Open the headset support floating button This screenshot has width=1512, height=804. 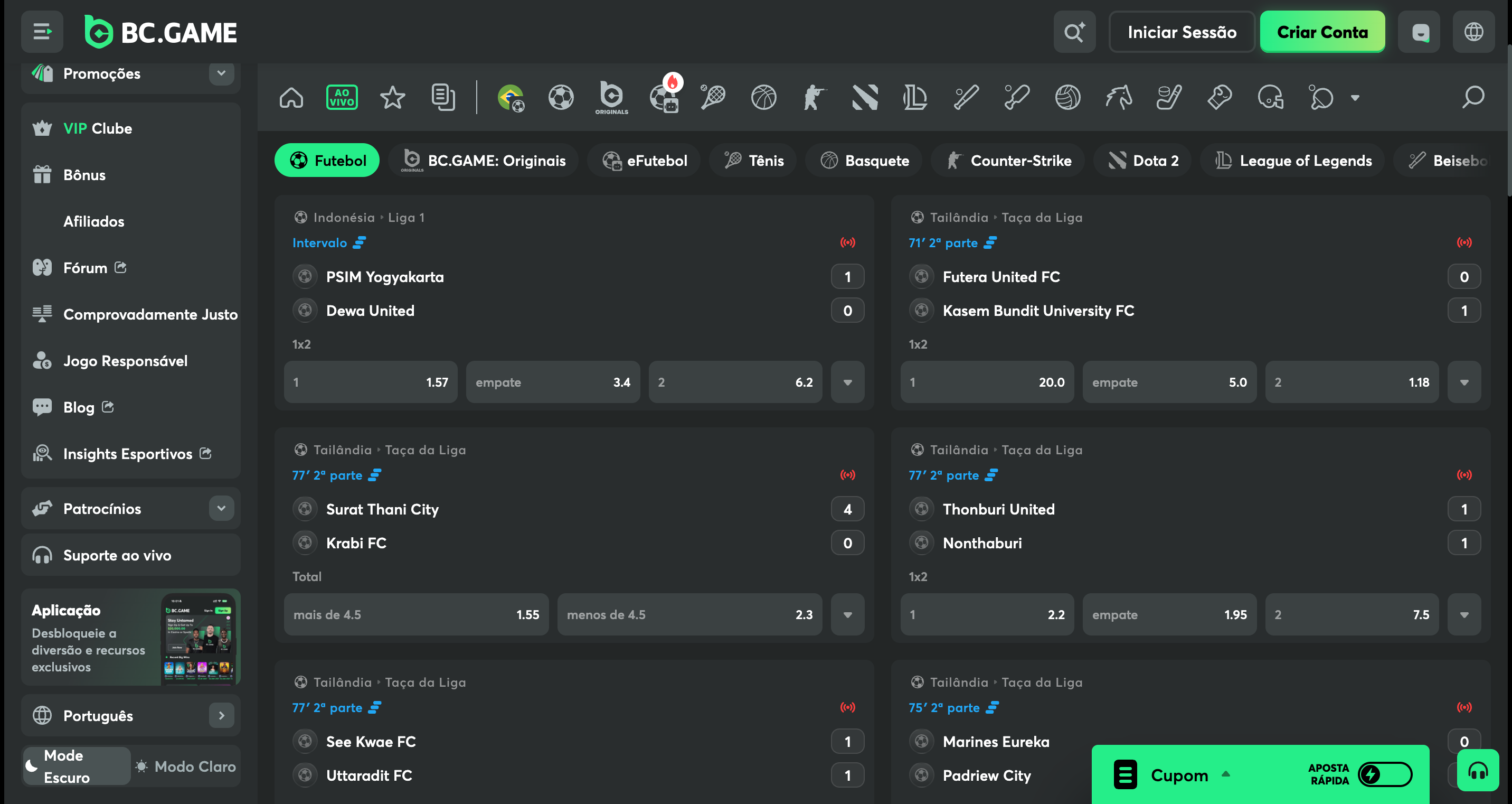[x=1478, y=771]
